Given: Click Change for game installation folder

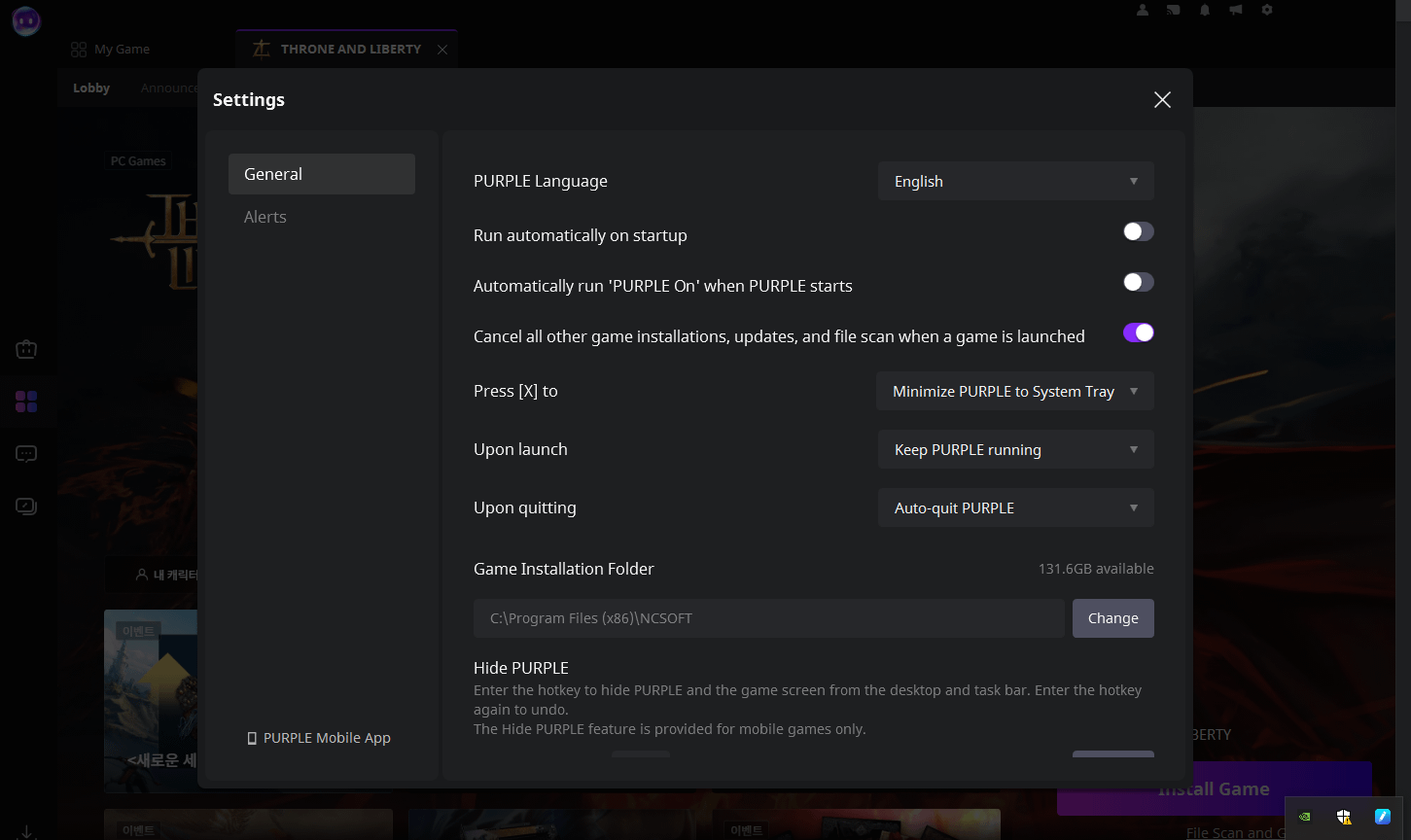Looking at the screenshot, I should click(1113, 618).
